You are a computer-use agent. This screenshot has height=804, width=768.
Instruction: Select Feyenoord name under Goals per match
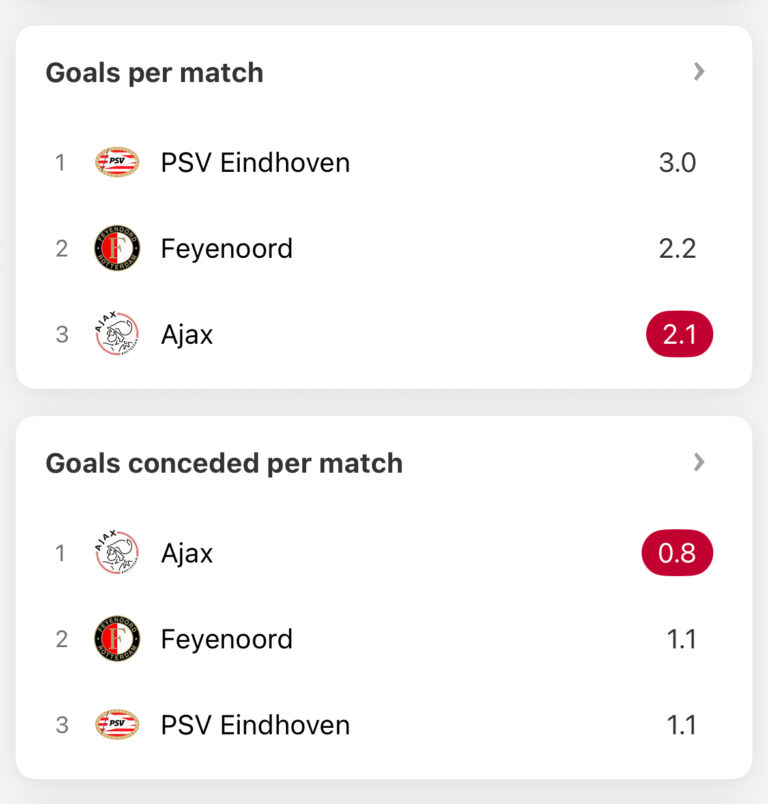point(227,248)
